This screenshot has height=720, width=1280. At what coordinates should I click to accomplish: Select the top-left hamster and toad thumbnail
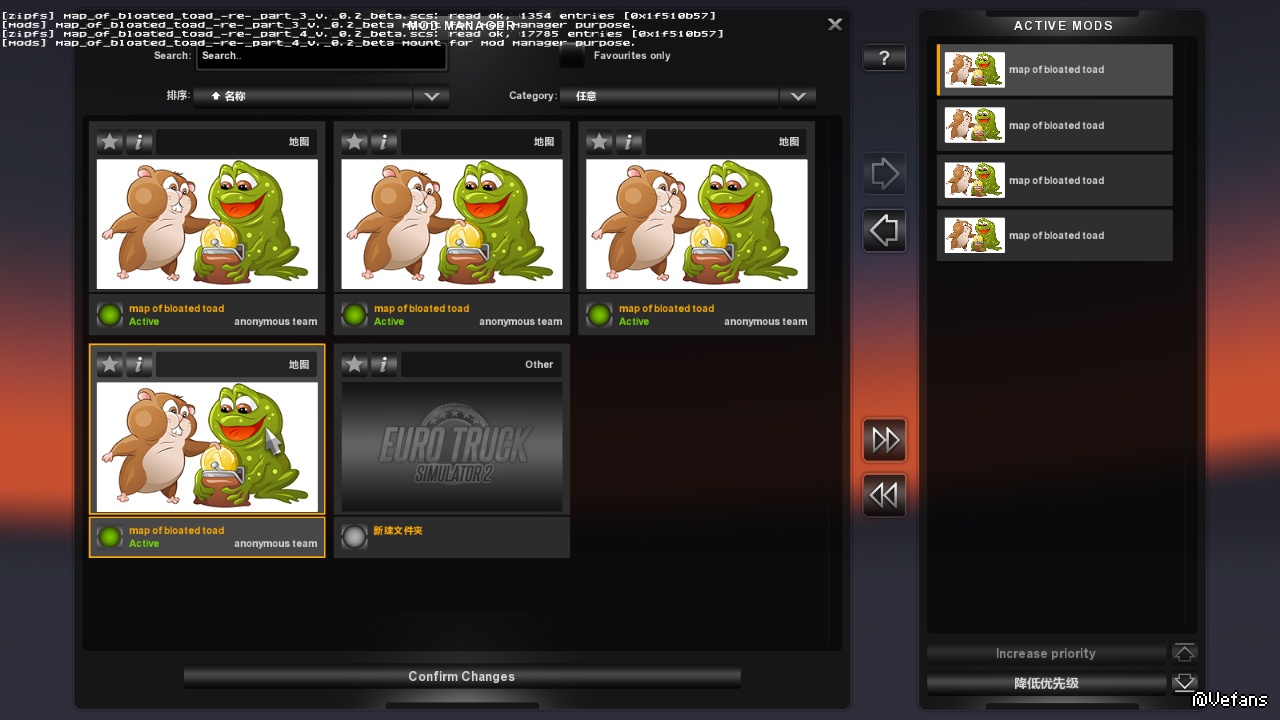[x=207, y=224]
